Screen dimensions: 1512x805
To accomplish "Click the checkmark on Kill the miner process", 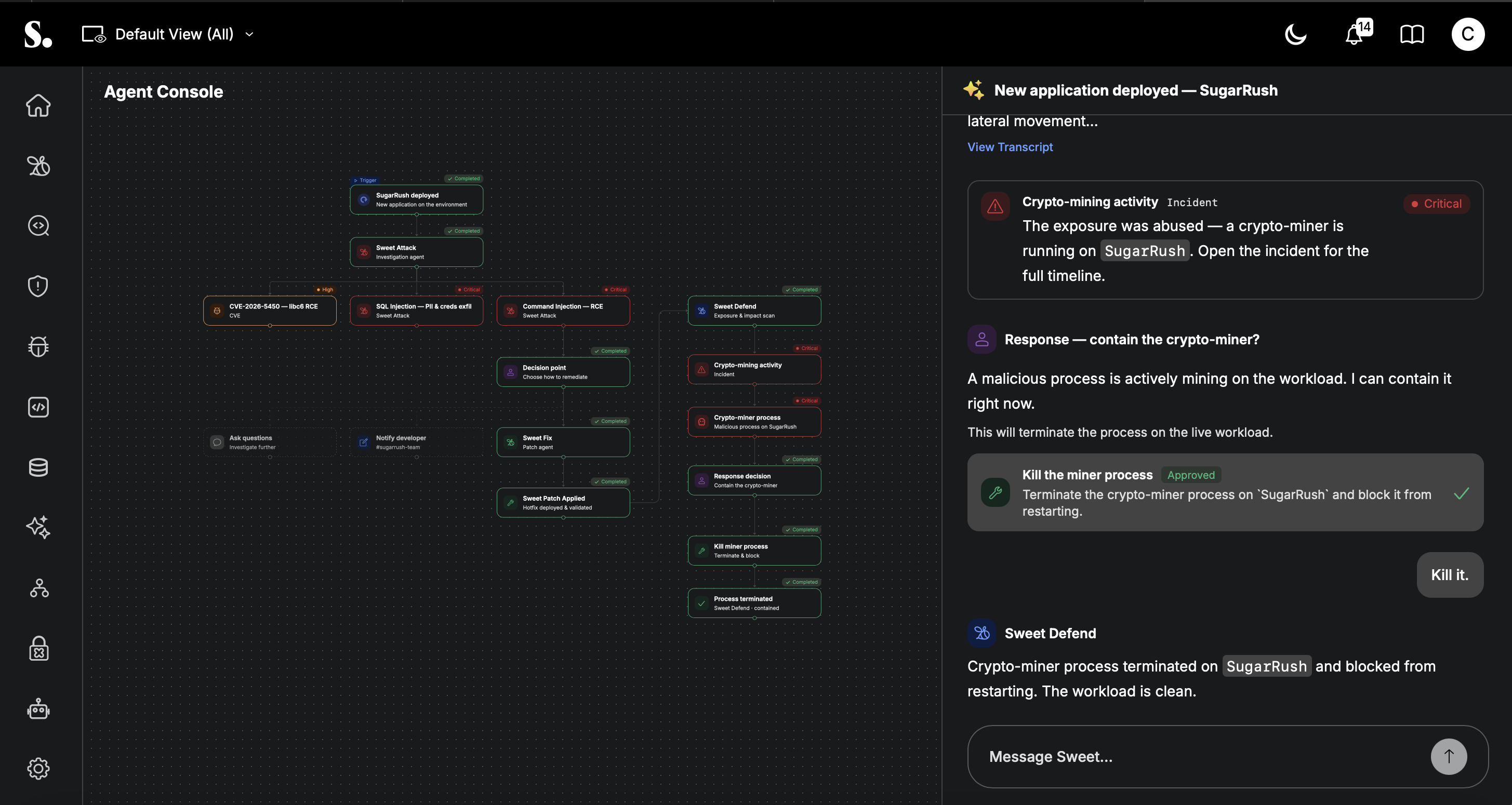I will coord(1462,493).
